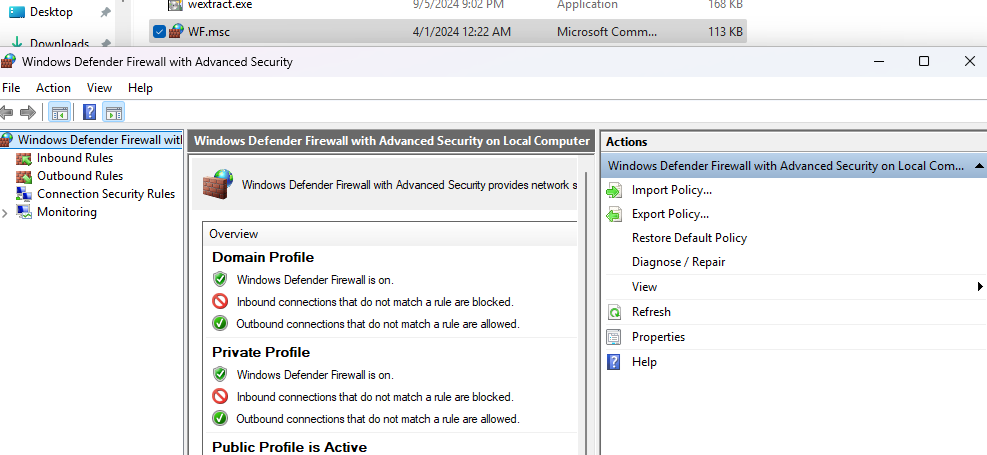Image resolution: width=987 pixels, height=455 pixels.
Task: Click the blue Help question-mark toolbar icon
Action: click(x=90, y=113)
